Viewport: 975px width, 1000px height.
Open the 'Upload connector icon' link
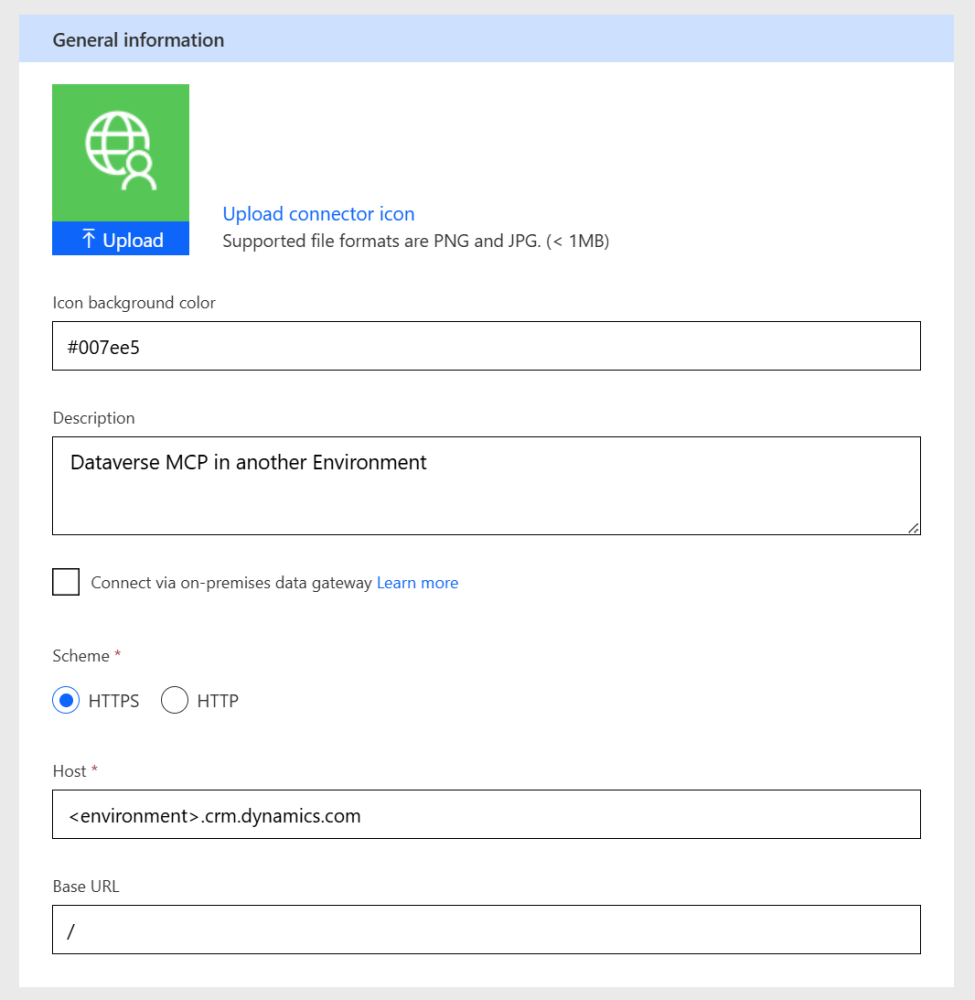(318, 214)
